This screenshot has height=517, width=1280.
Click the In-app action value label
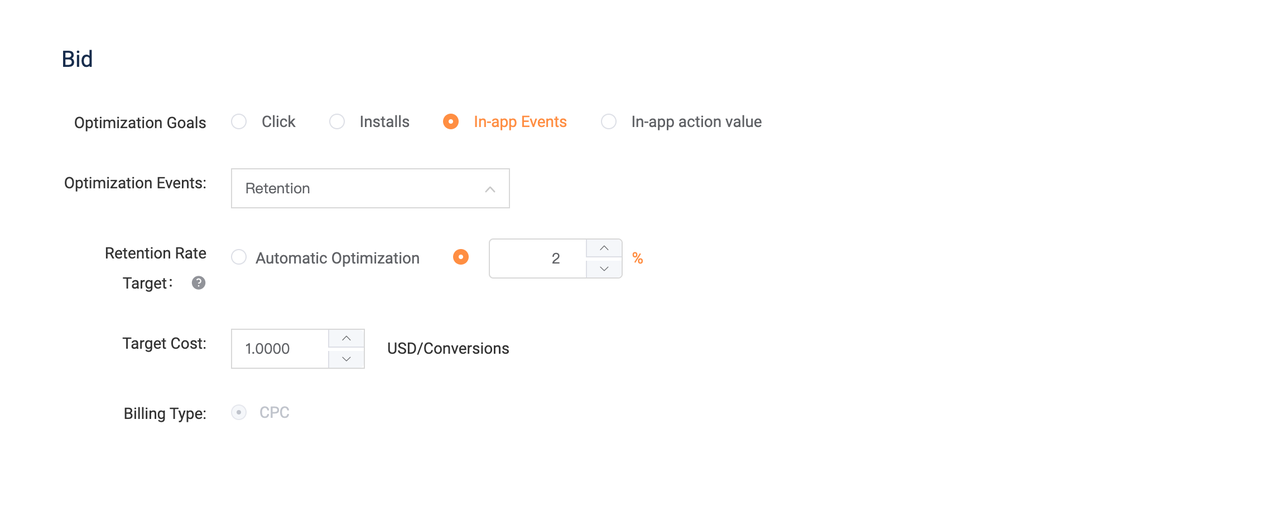(696, 122)
